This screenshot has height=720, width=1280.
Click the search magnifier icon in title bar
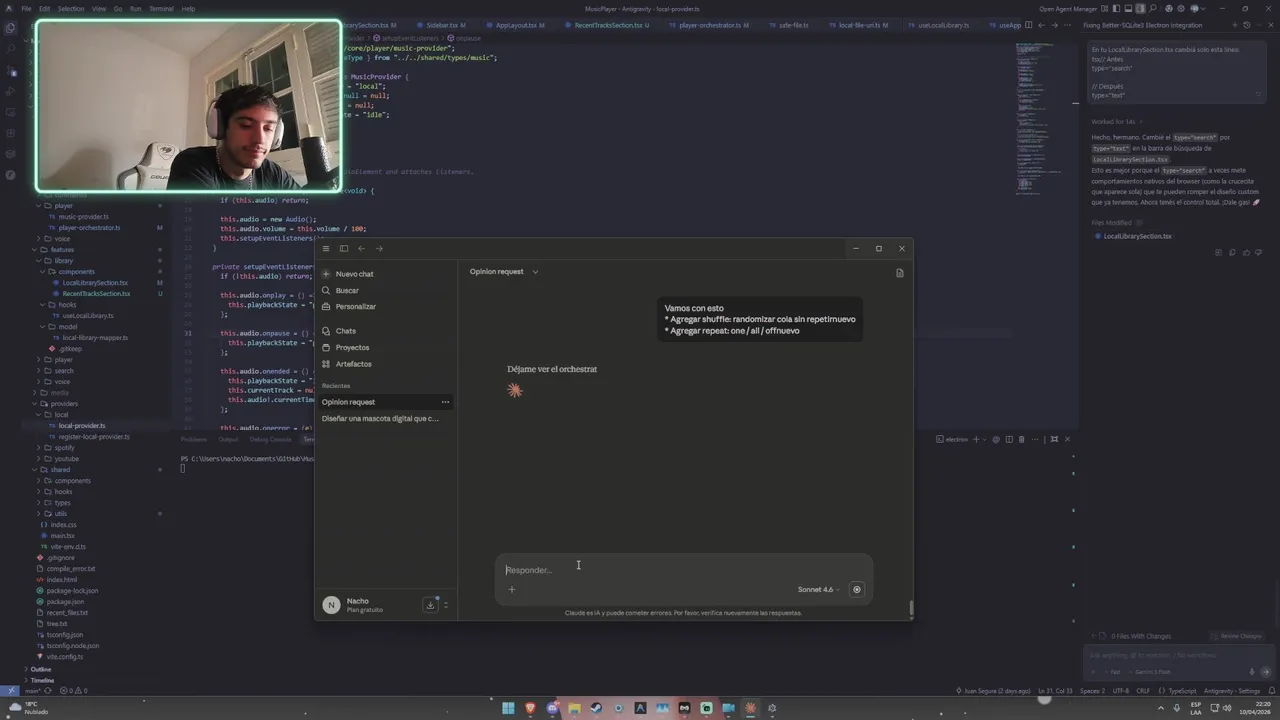pyautogui.click(x=1153, y=8)
